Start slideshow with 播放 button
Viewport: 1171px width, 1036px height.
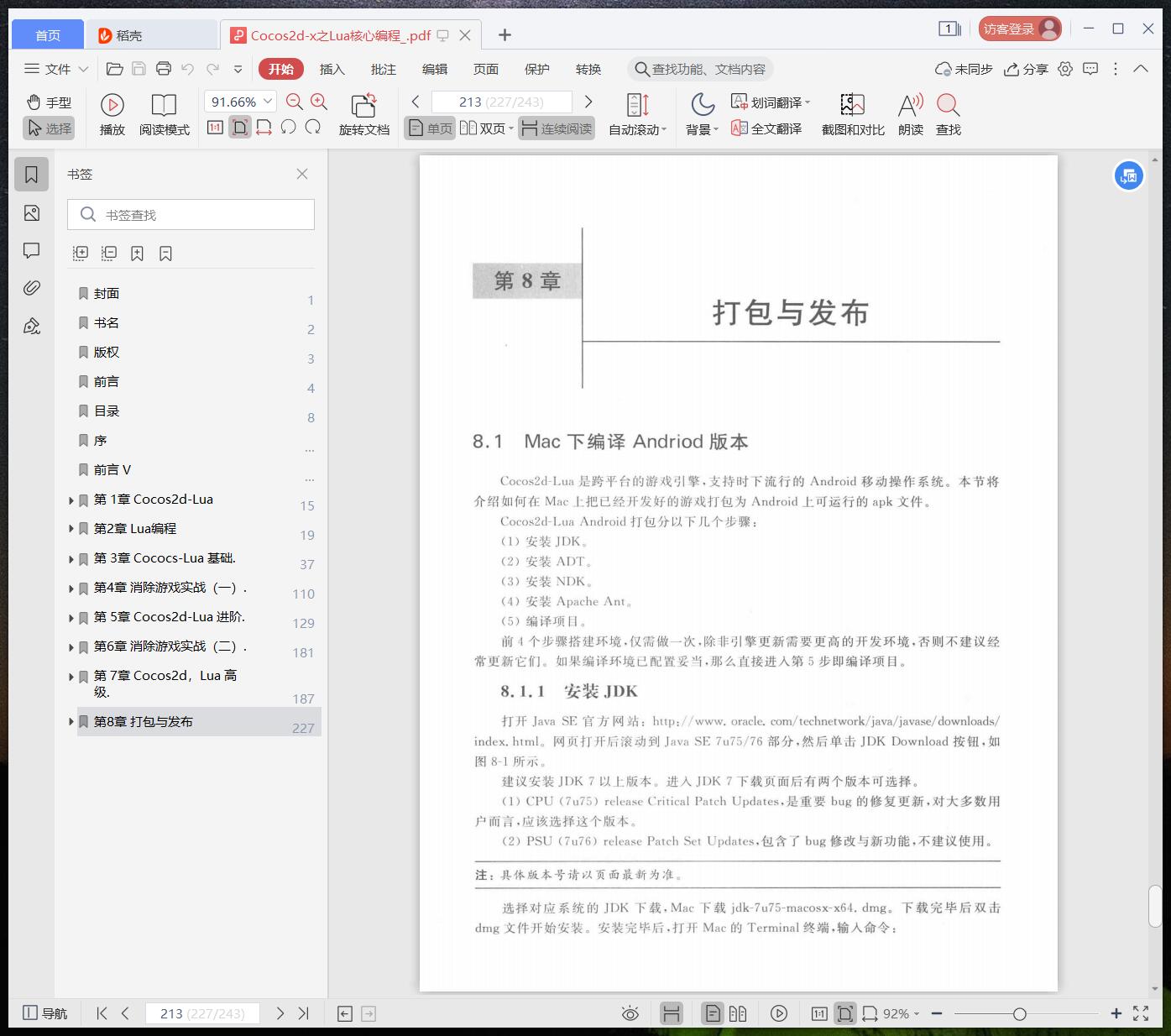click(112, 114)
